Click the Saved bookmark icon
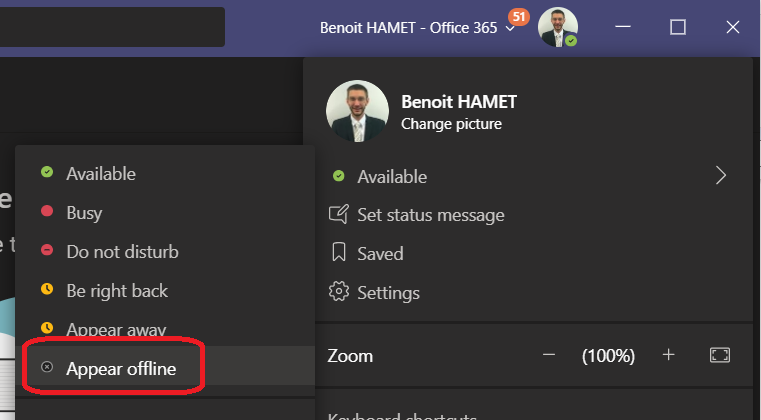761x420 pixels. (x=339, y=254)
